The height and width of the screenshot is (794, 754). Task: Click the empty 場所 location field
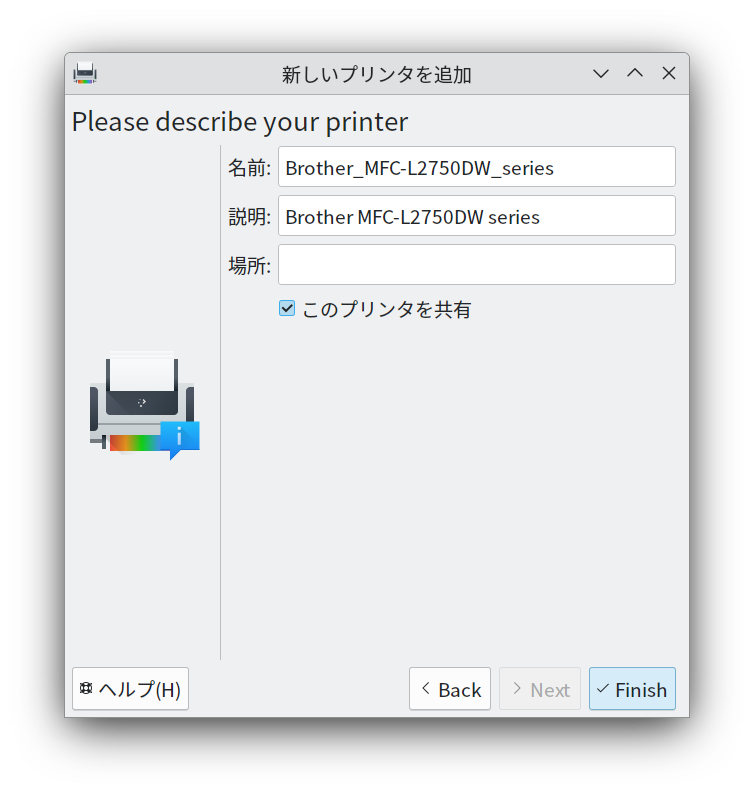(x=477, y=265)
